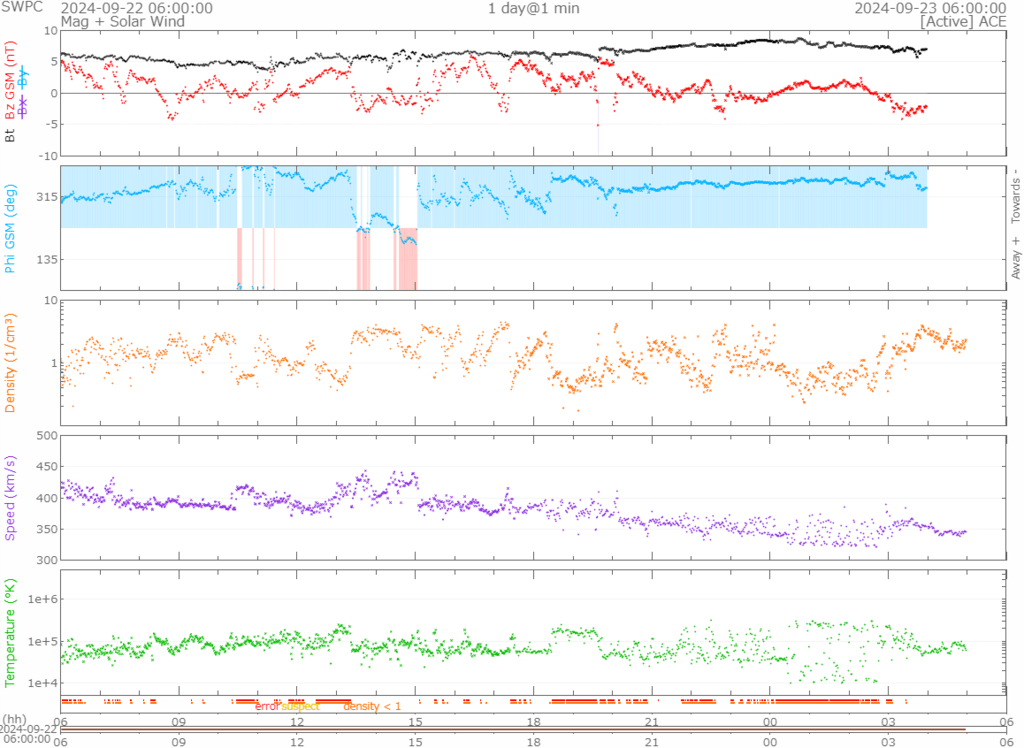Open the '[Active] ACE' spacecraft source selector
The width and height of the screenshot is (1024, 748).
click(963, 21)
